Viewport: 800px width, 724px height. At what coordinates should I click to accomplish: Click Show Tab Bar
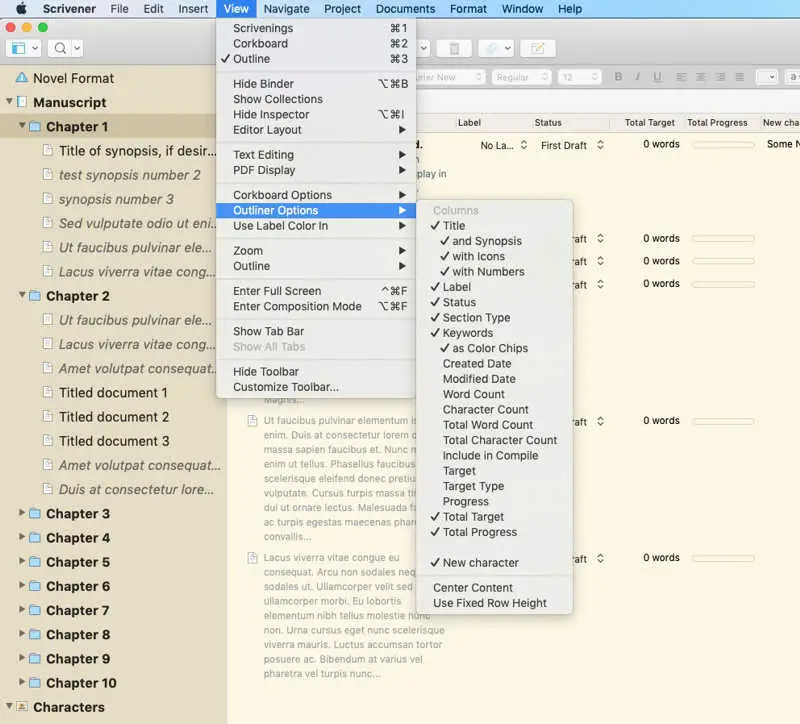click(x=316, y=331)
